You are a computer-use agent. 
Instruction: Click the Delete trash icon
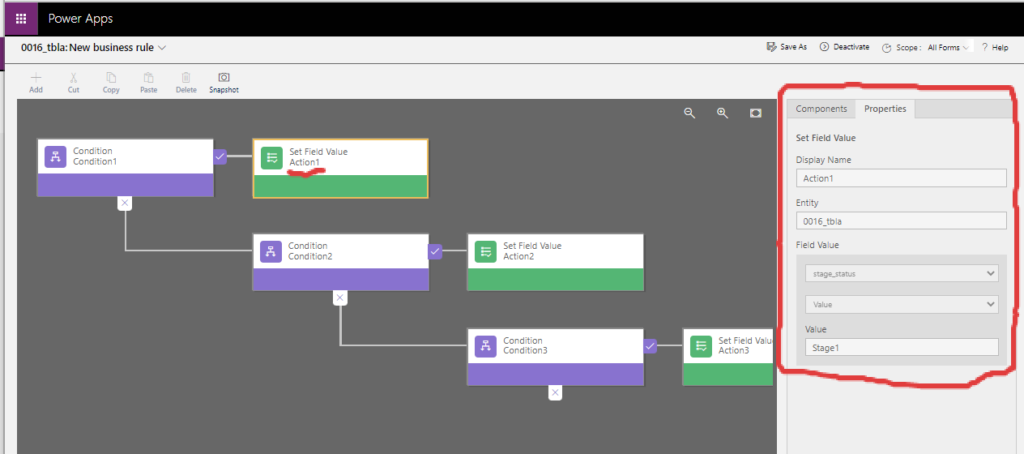[x=186, y=78]
